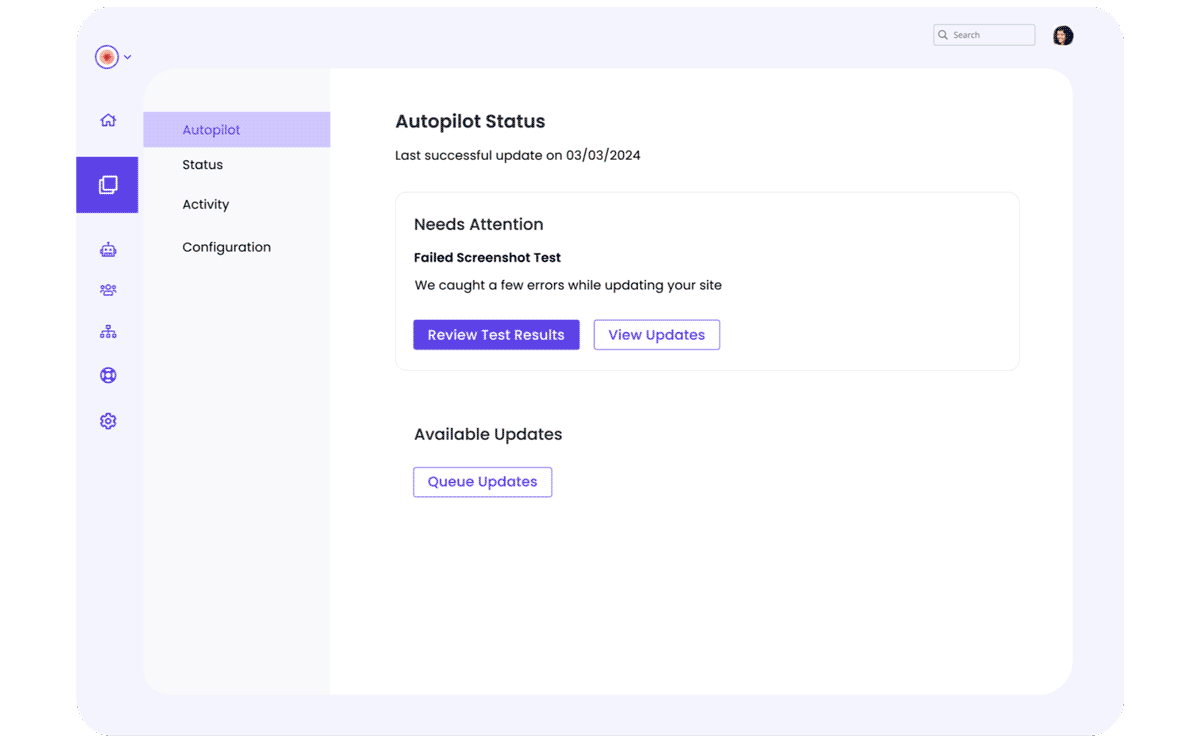Click the circular workspace logo top left
Viewport: 1200px width, 742px height.
pyautogui.click(x=105, y=57)
